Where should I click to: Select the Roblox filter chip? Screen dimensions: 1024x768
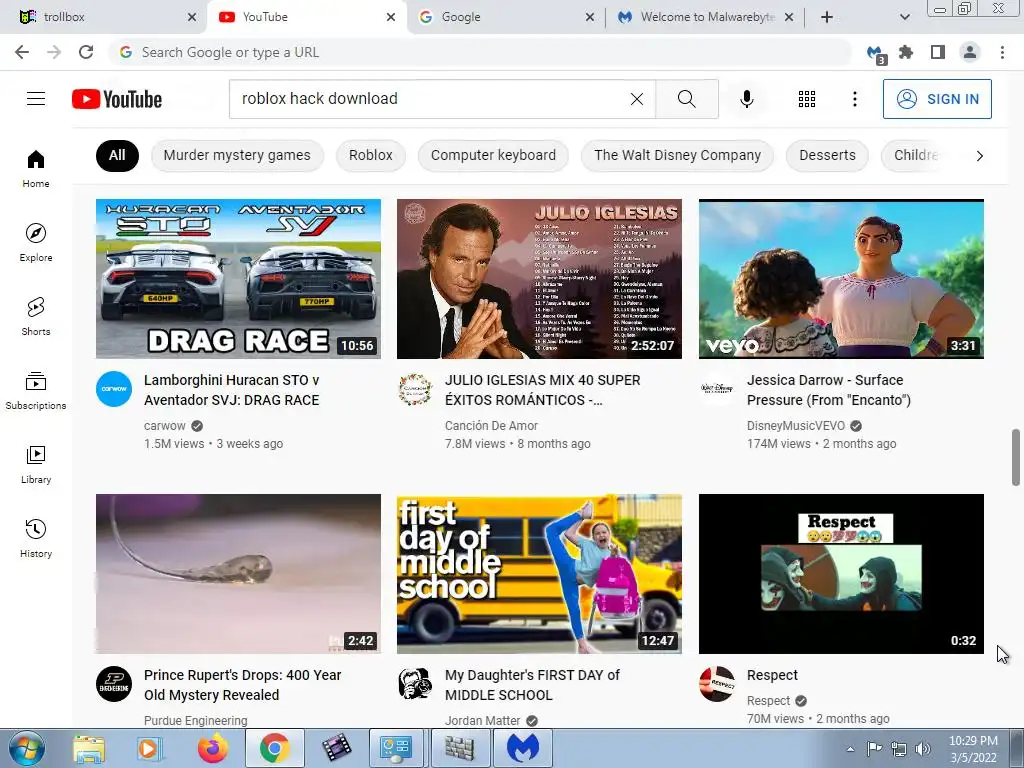tap(370, 155)
